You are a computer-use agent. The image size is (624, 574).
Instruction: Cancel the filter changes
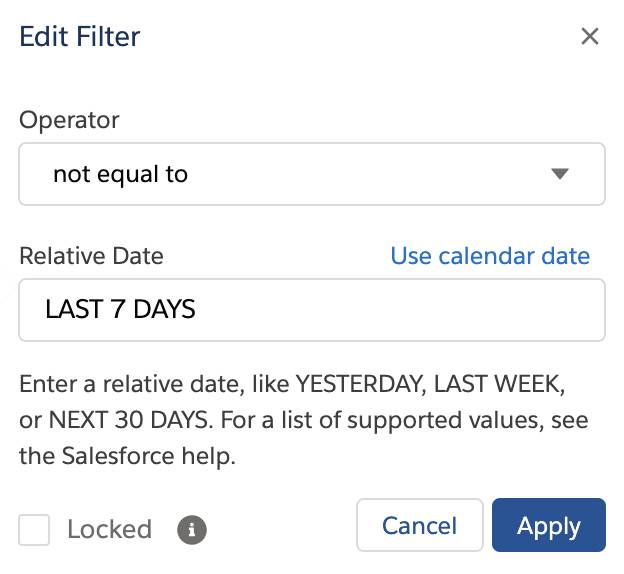click(419, 525)
